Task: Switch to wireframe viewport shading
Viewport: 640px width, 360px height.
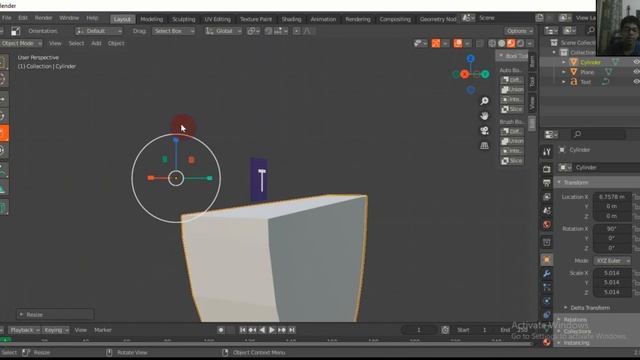Action: [492, 43]
